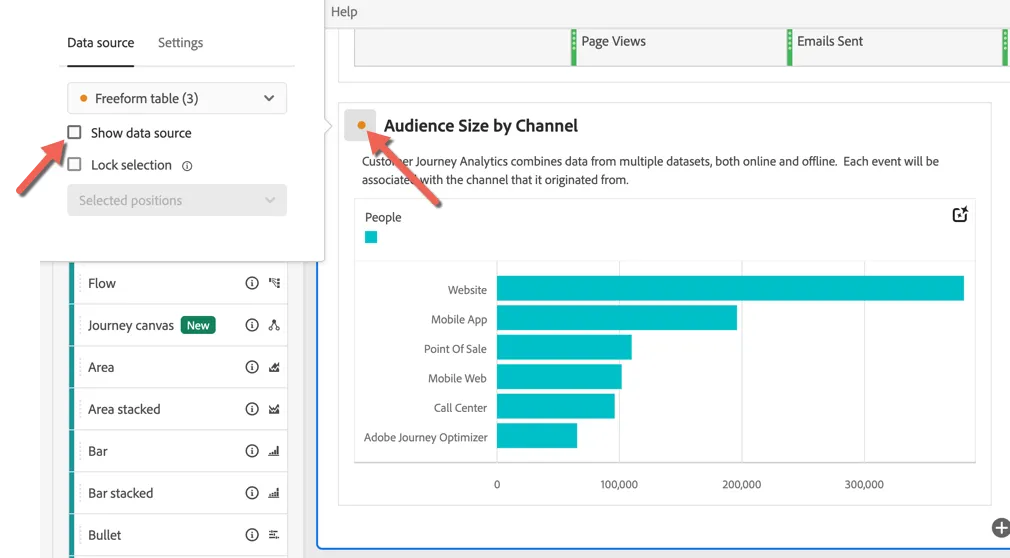Click the Website axis label

pos(467,290)
